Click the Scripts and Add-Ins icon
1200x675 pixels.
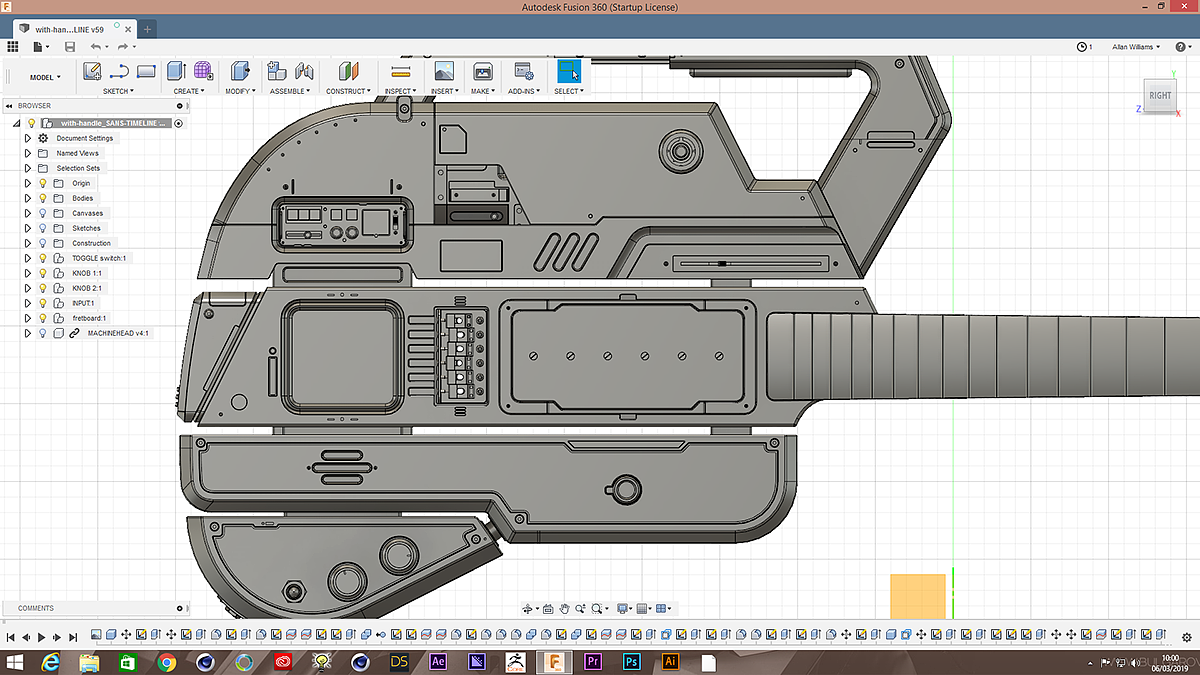coord(523,71)
